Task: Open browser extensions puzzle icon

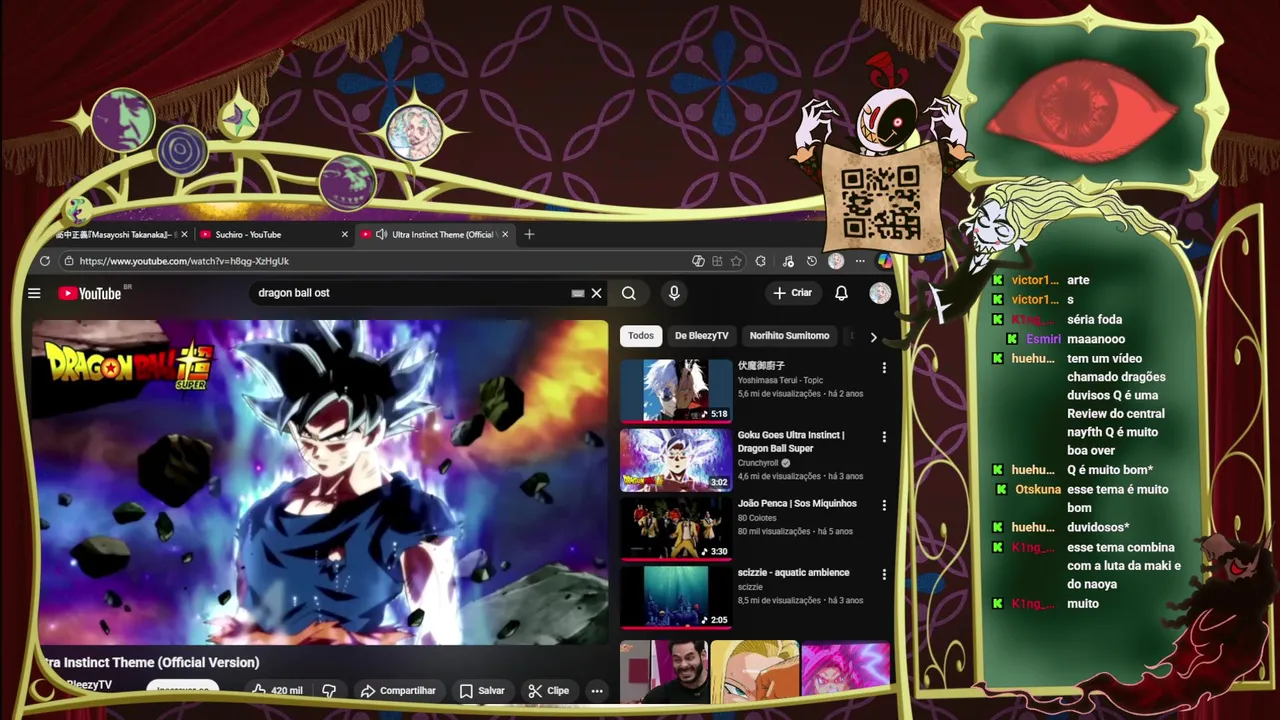Action: (x=761, y=261)
